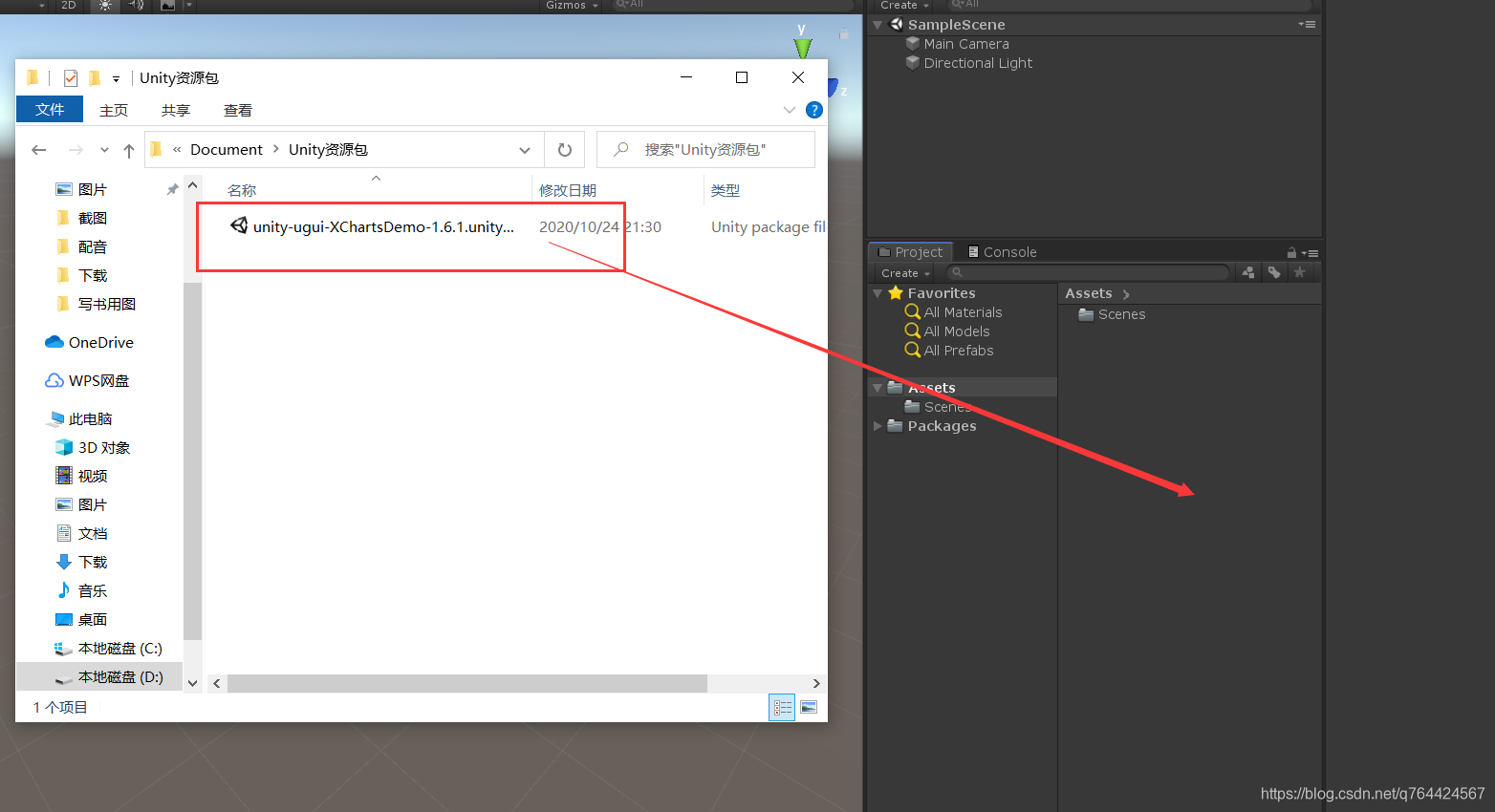The height and width of the screenshot is (812, 1495).
Task: Open recent locations dropdown chevron in Explorer
Action: [104, 150]
